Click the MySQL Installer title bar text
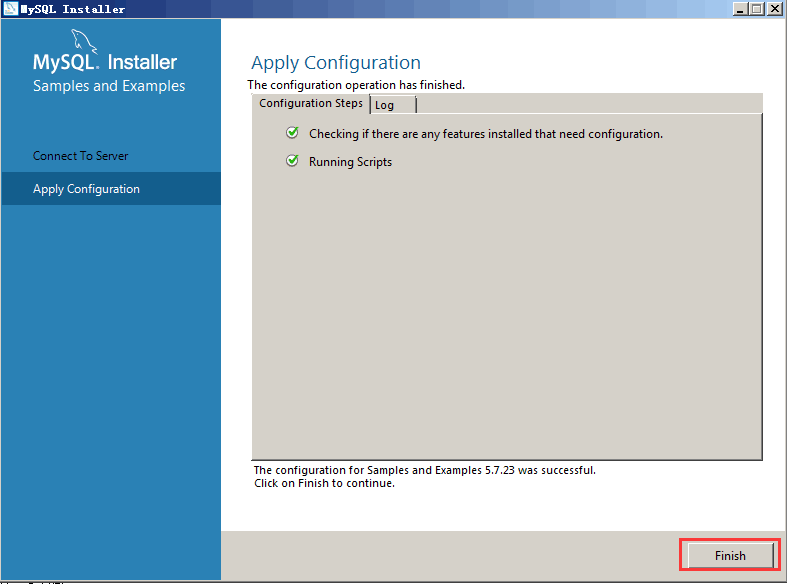This screenshot has width=787, height=584. point(73,9)
